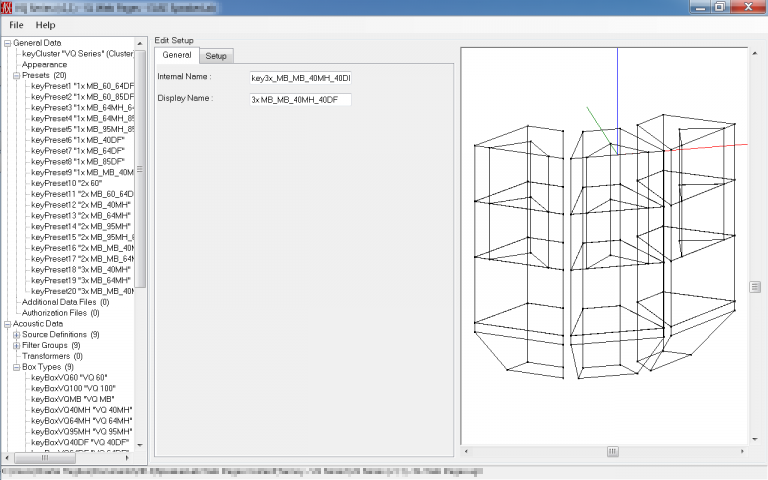Open the Help menu
The height and width of the screenshot is (480, 768).
[45, 25]
